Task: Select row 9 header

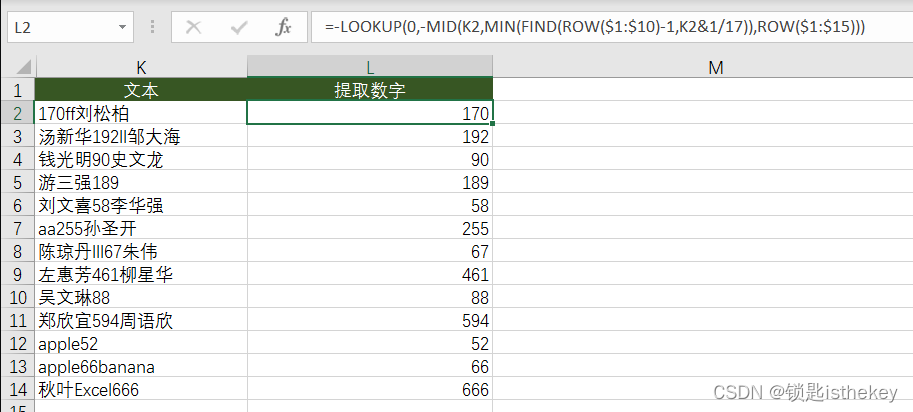Action: pyautogui.click(x=17, y=274)
